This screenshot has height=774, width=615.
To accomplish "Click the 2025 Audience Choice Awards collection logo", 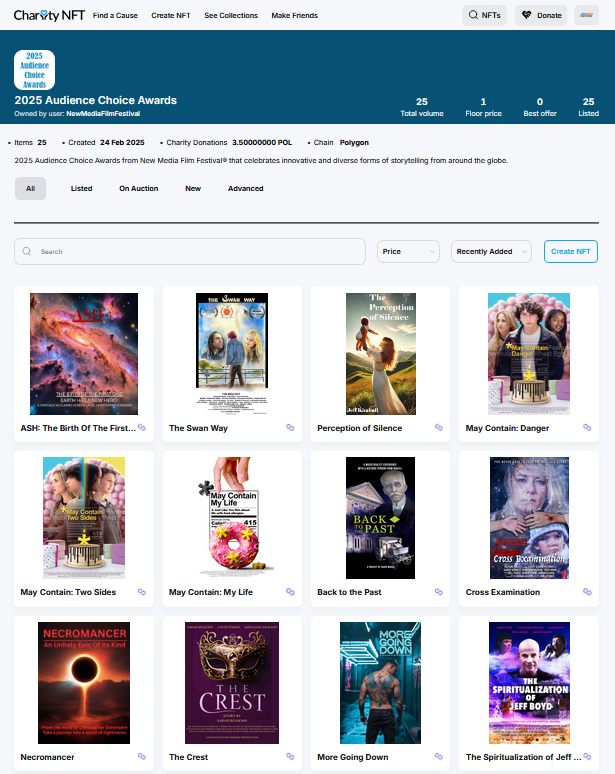I will [x=35, y=70].
